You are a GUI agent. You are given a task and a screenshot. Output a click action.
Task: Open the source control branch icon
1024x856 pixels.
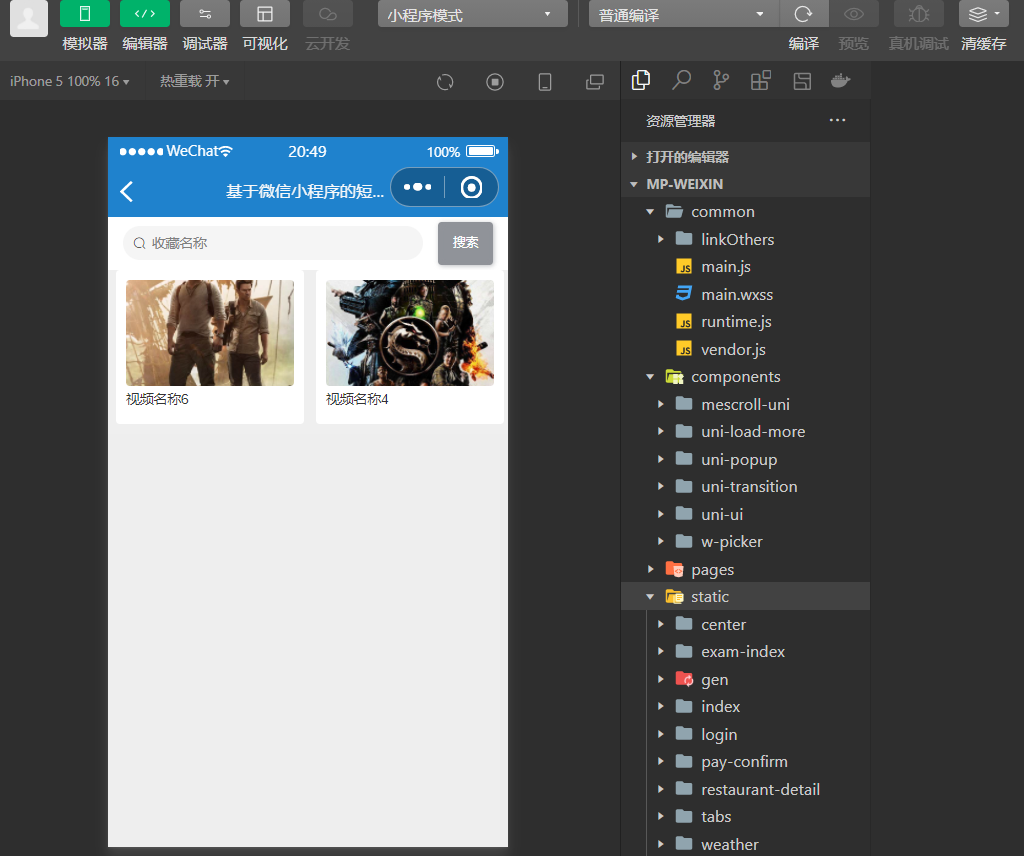(x=721, y=81)
